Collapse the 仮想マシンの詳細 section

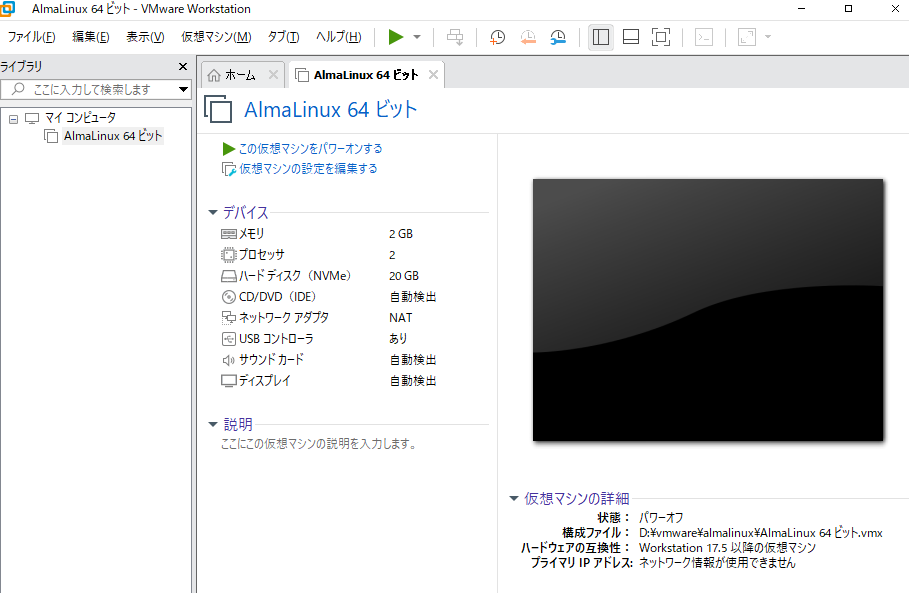(514, 499)
